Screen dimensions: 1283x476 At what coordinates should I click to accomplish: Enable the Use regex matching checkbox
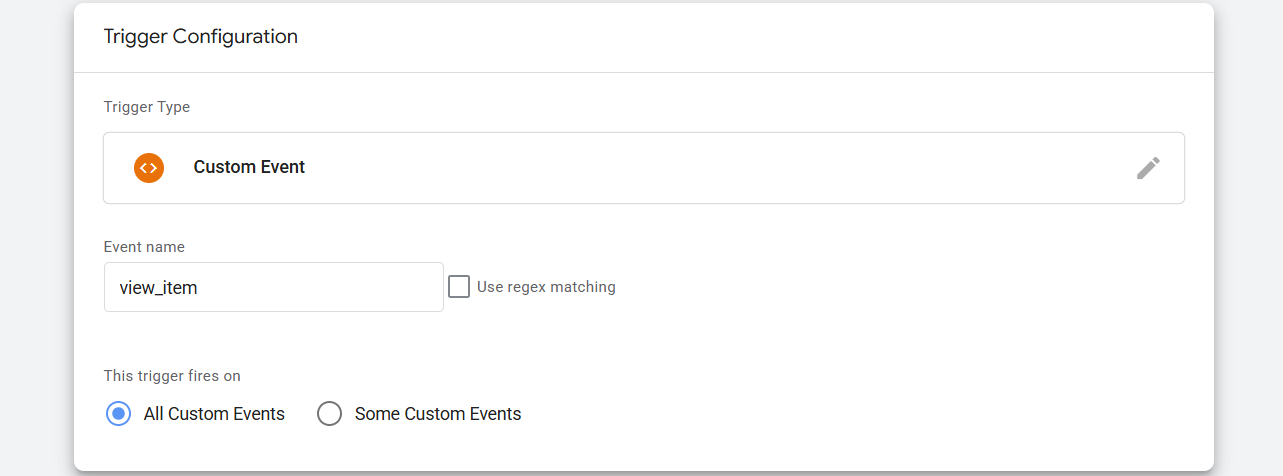click(459, 287)
